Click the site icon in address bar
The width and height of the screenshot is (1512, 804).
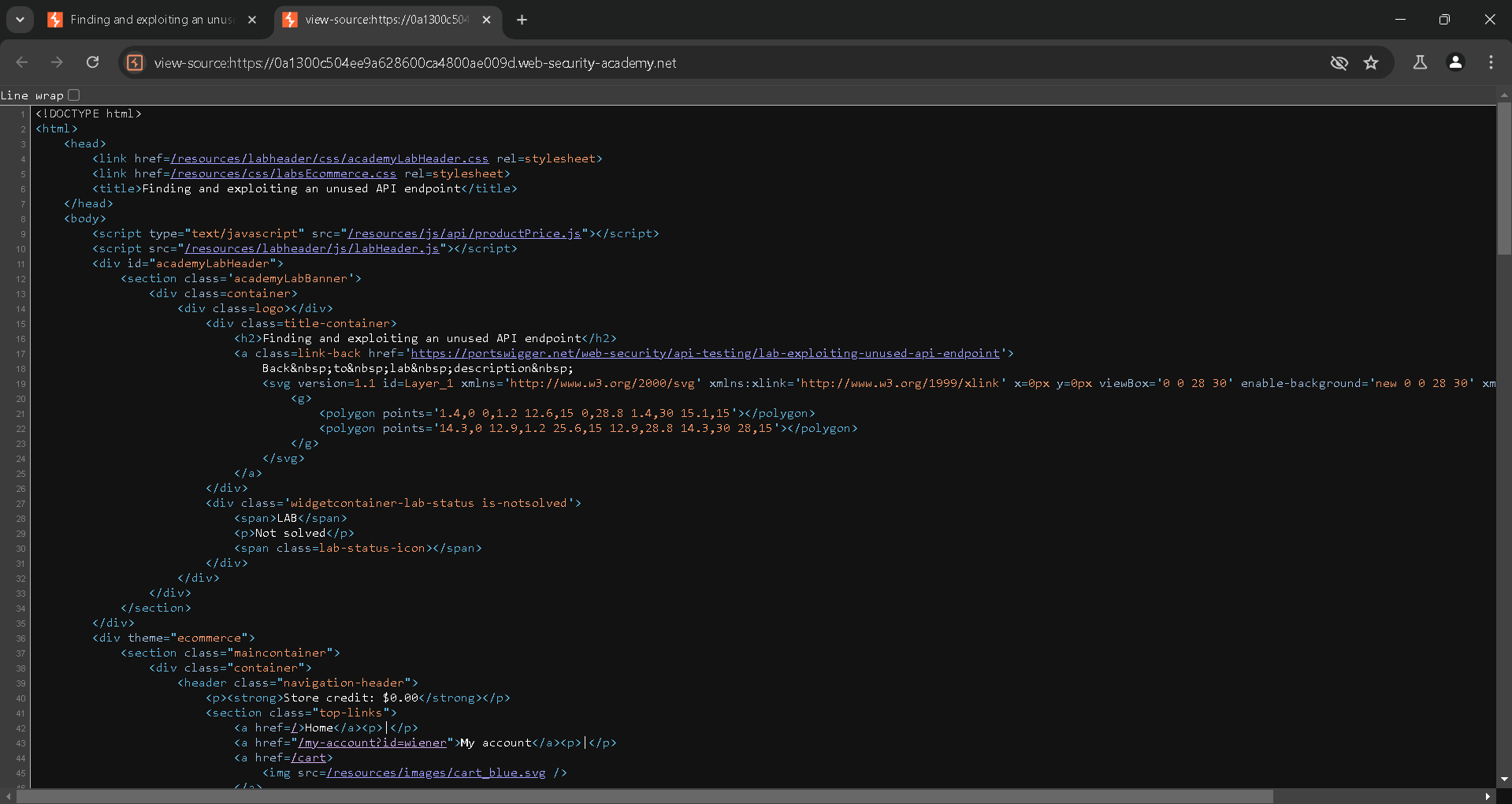click(136, 63)
